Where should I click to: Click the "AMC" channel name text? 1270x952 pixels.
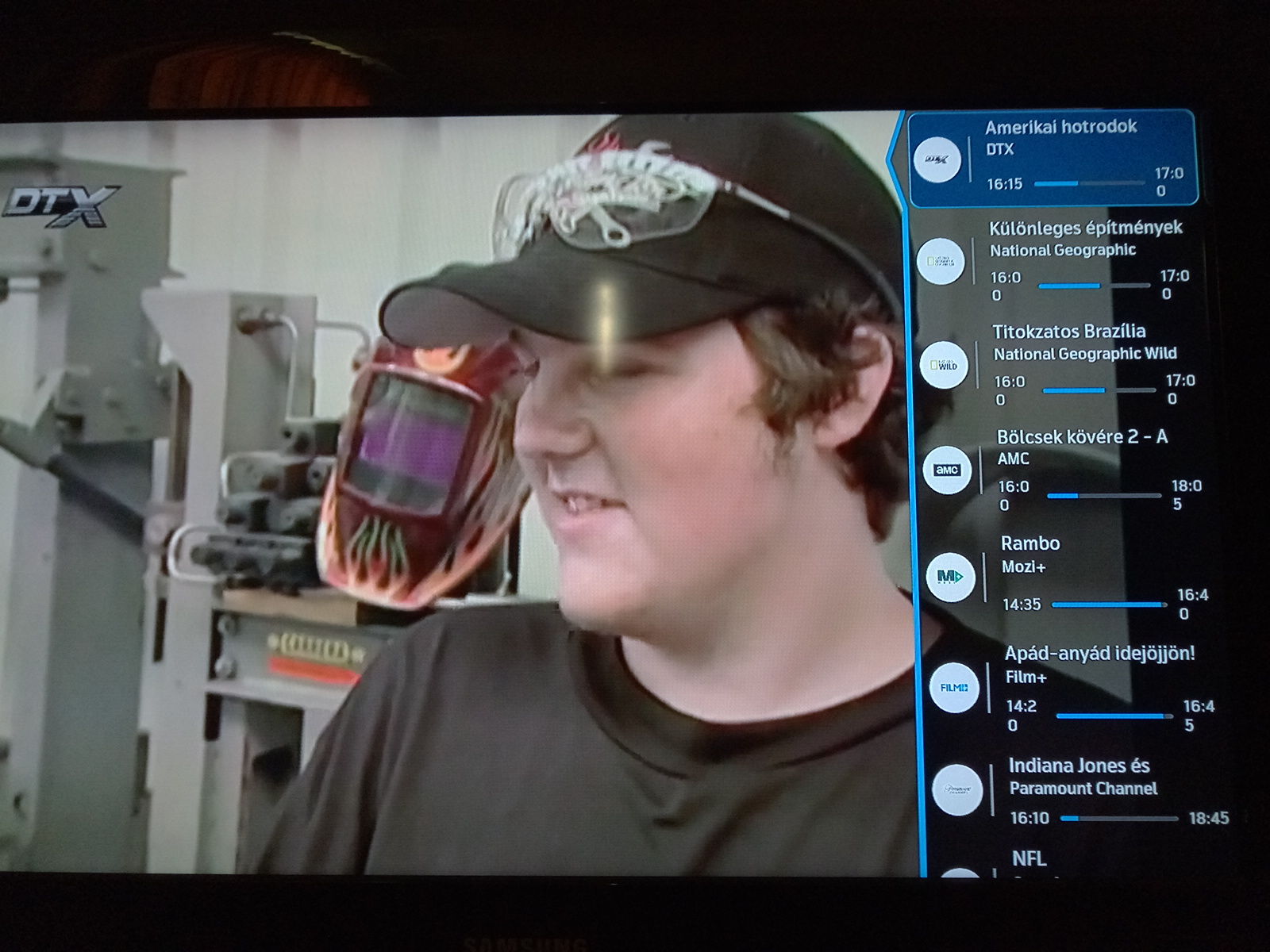[1014, 459]
